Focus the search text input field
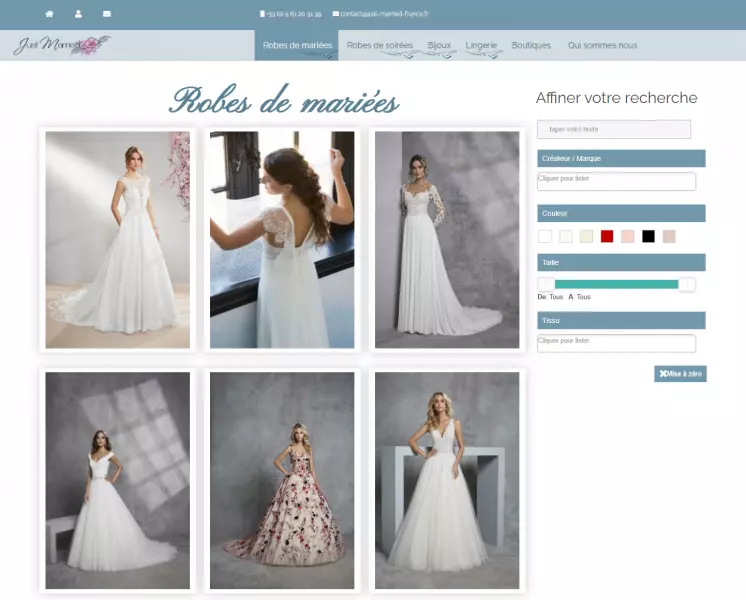The height and width of the screenshot is (600, 746). [614, 129]
